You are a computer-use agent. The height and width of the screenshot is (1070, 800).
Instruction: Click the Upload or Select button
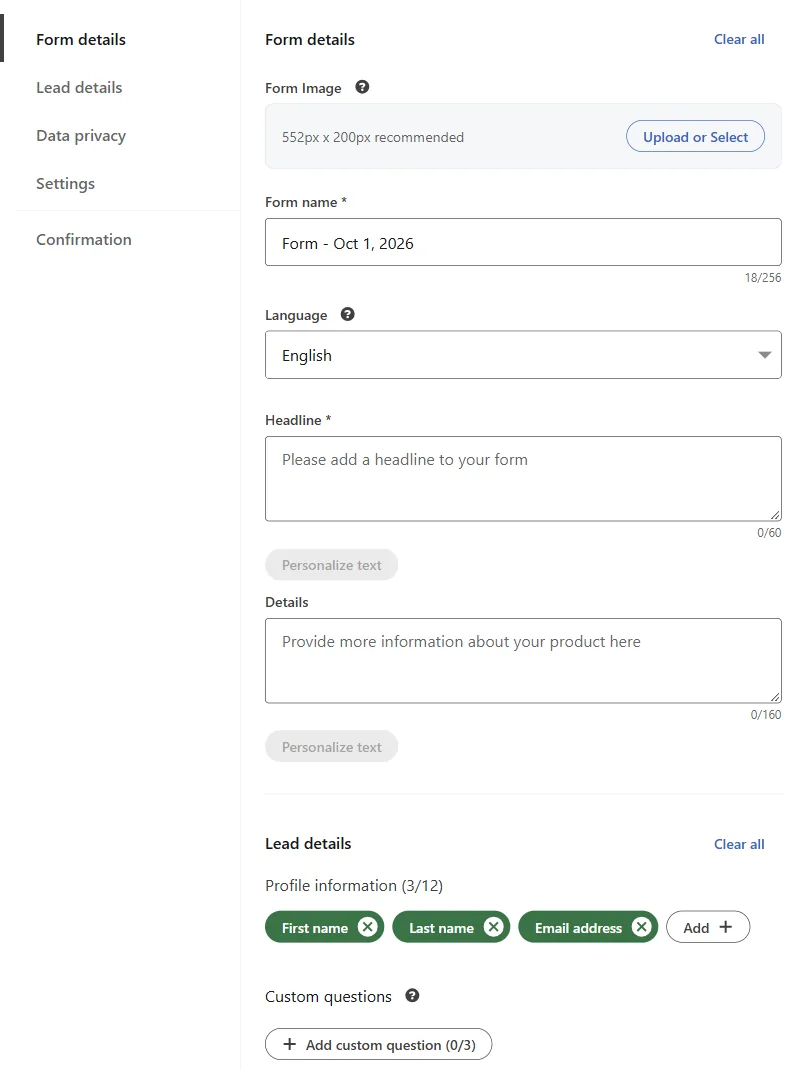pyautogui.click(x=695, y=136)
